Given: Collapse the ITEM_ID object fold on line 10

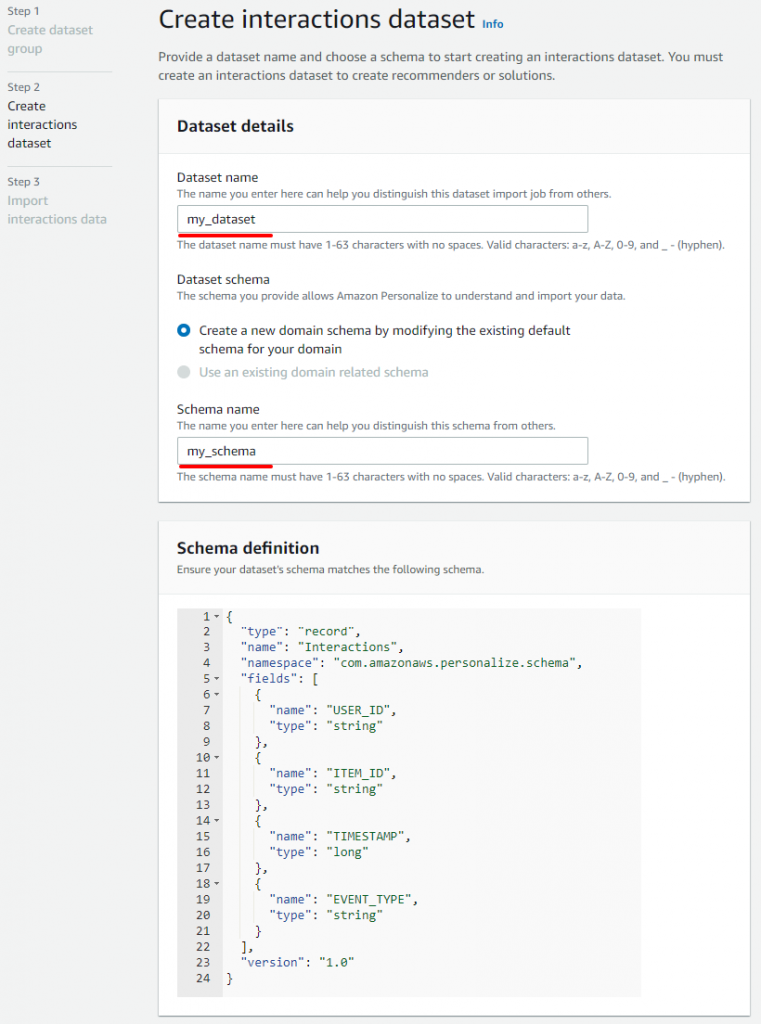Looking at the screenshot, I should [x=217, y=758].
